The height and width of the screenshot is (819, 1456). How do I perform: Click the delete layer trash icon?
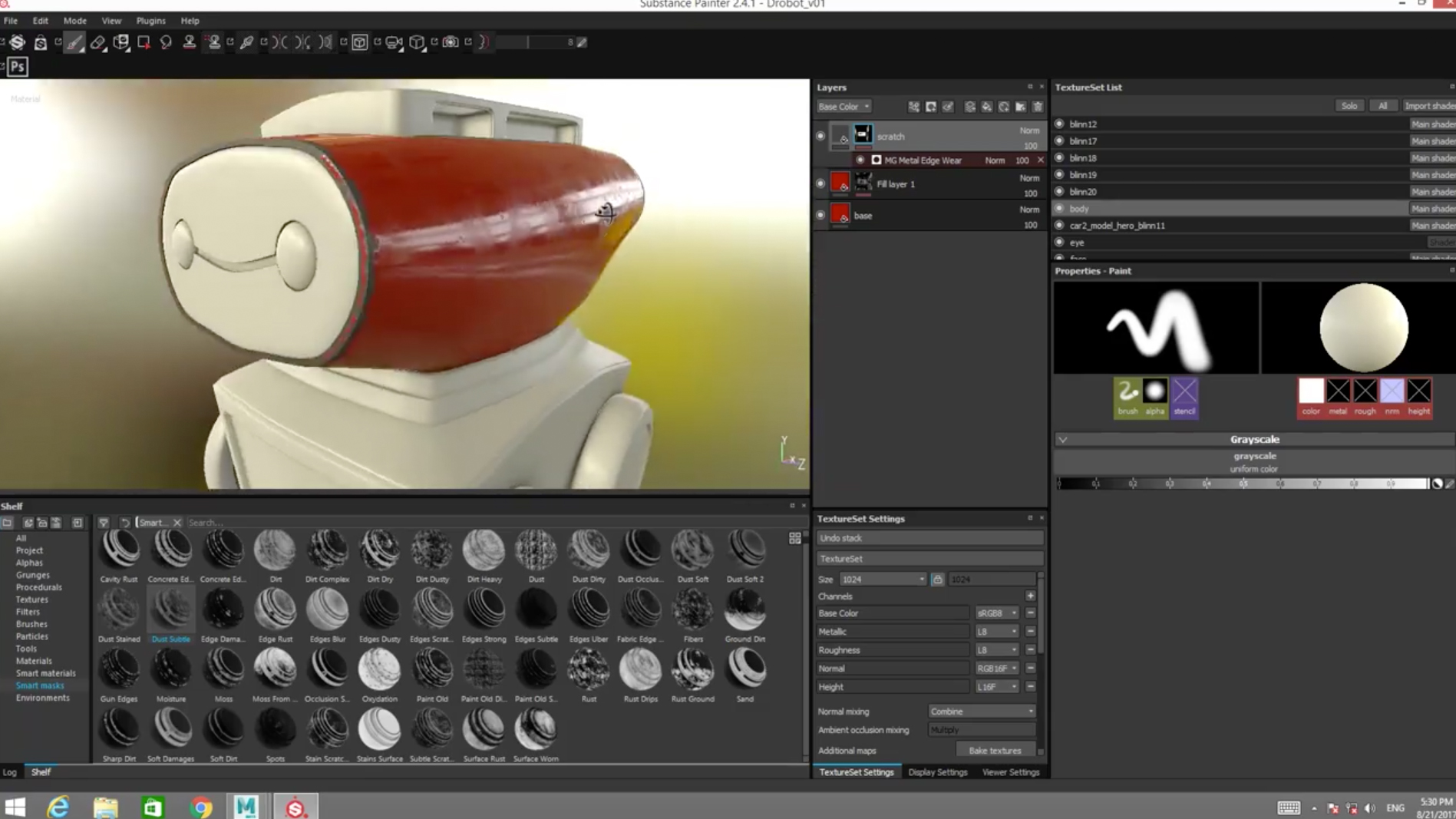tap(1038, 107)
